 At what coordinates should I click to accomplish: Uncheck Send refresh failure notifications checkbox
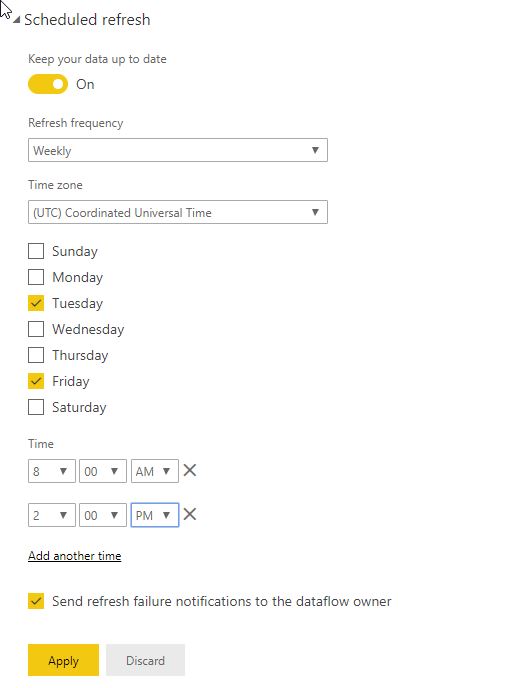click(x=36, y=601)
